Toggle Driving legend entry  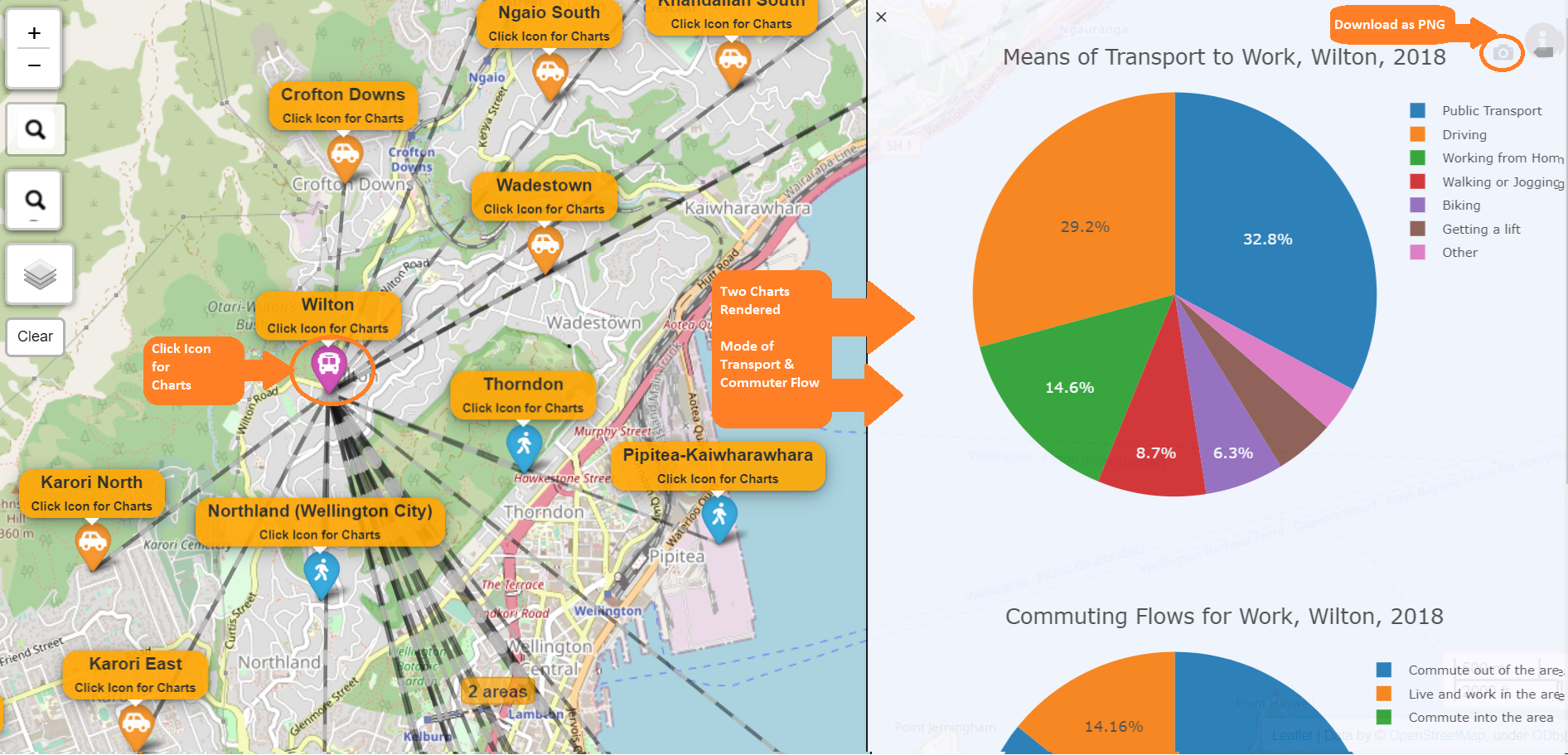[1464, 135]
